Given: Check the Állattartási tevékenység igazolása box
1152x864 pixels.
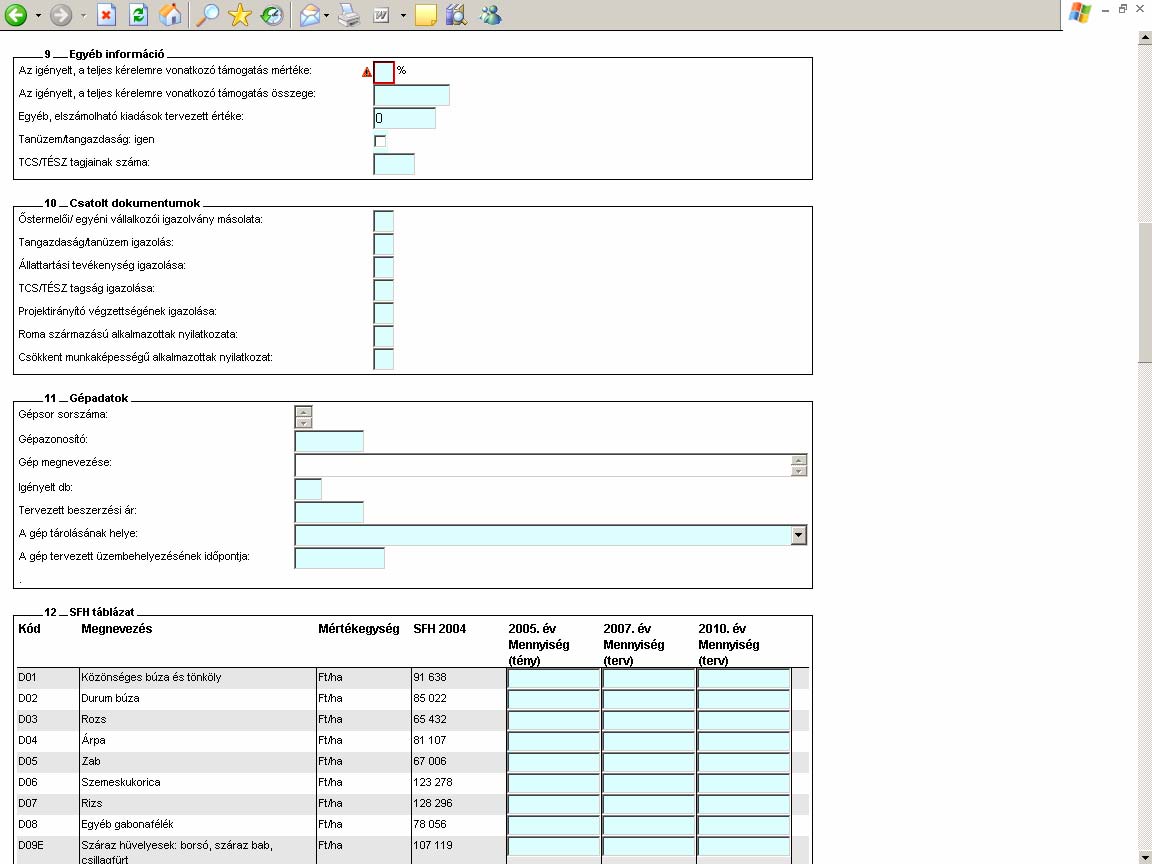Looking at the screenshot, I should coord(384,267).
